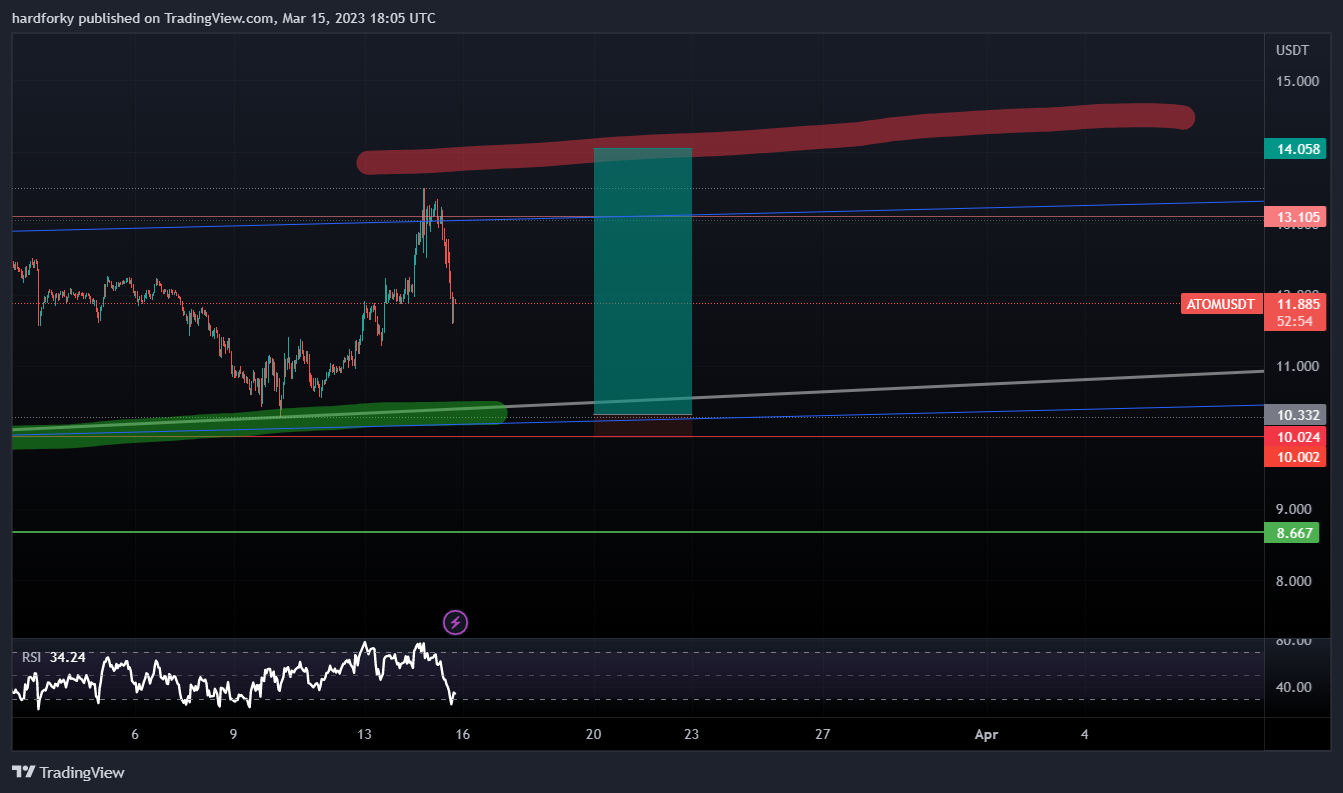
Task: Click the 13 date axis label
Action: pyautogui.click(x=365, y=734)
